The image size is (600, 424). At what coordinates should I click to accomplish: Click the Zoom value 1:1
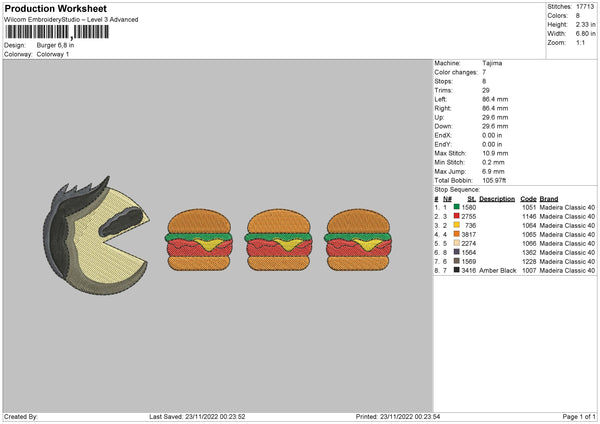pos(580,42)
